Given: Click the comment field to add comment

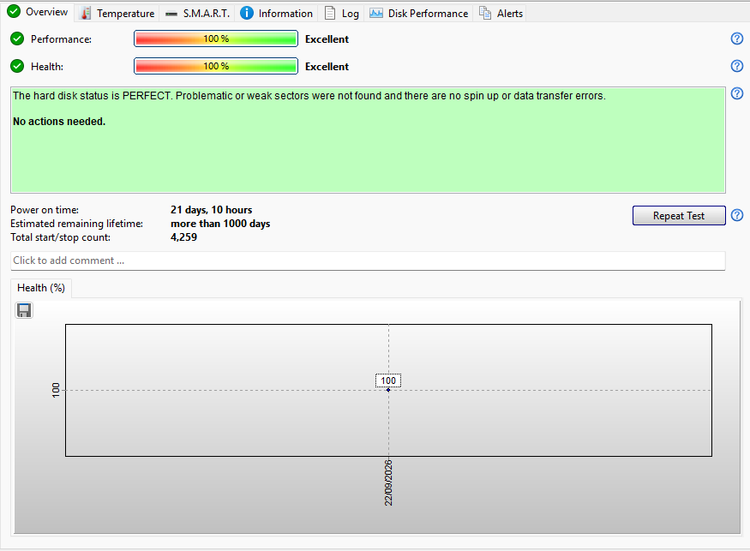Looking at the screenshot, I should [x=368, y=261].
